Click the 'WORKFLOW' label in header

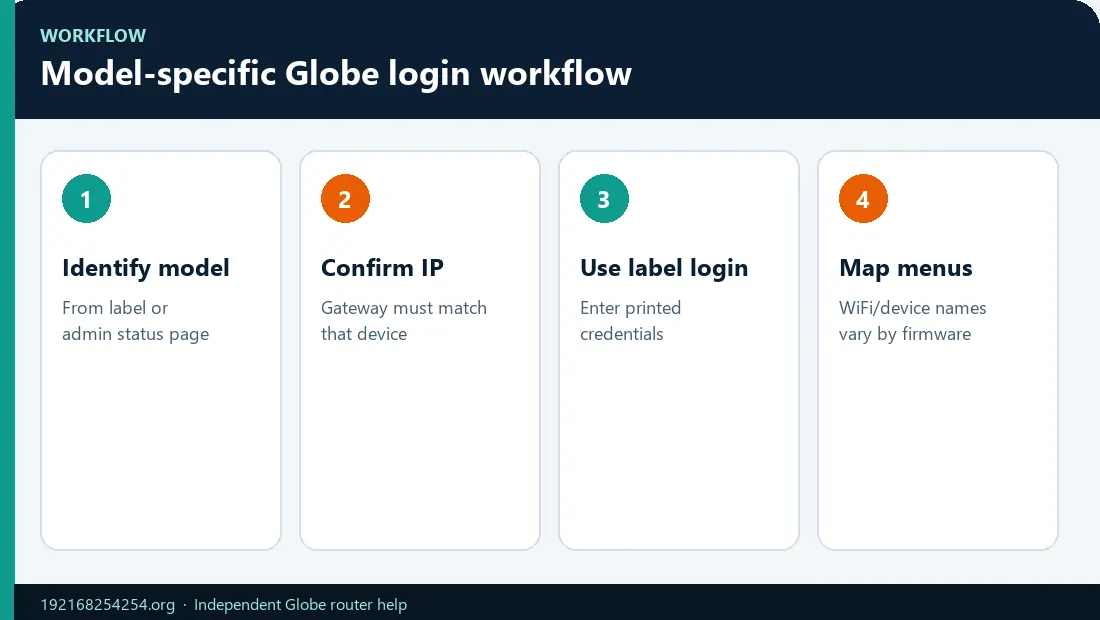click(93, 36)
